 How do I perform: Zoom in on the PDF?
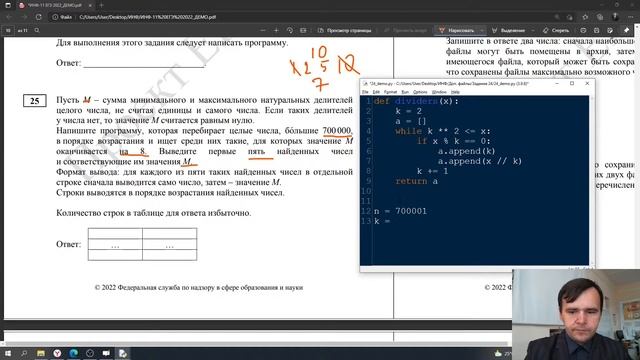coord(276,30)
